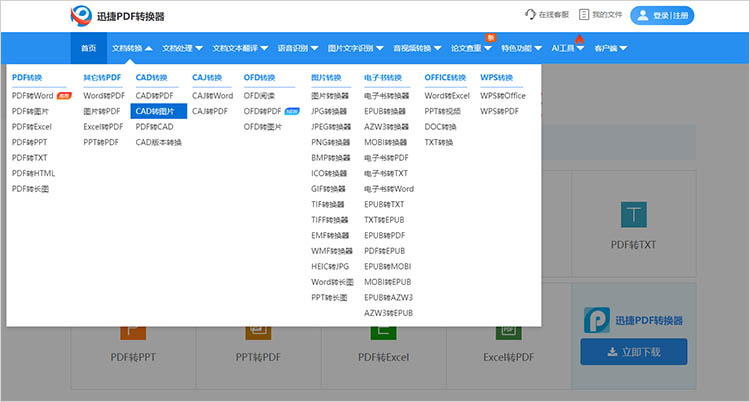750x402 pixels.
Task: Click the 迅捷PDF转换器 logo icon
Action: (81, 16)
